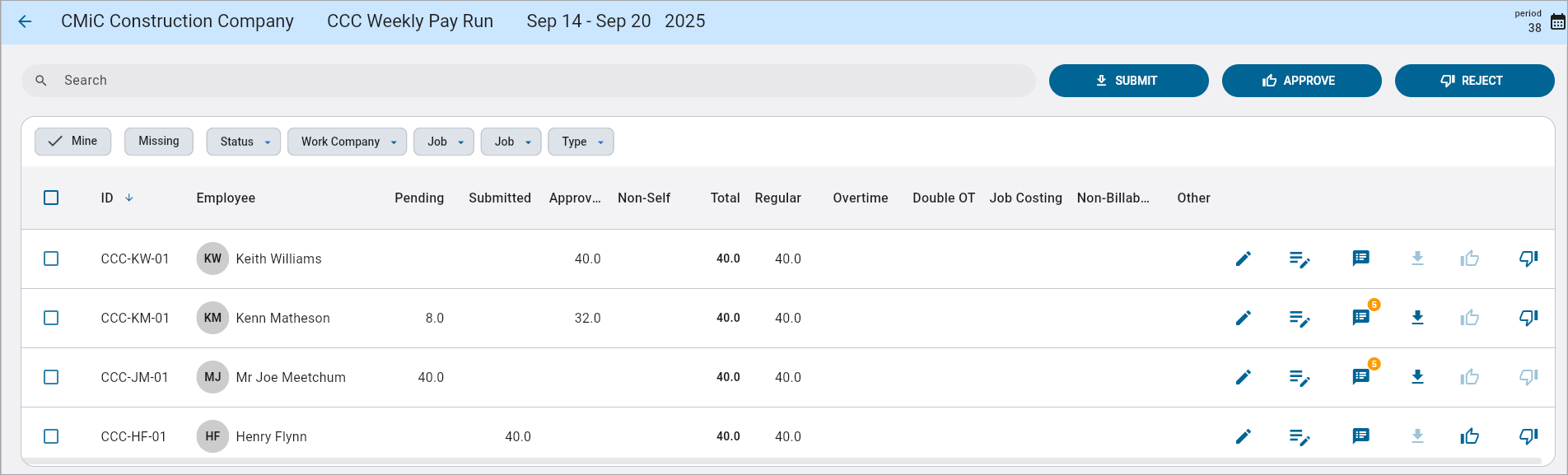Screen dimensions: 1568x475
Task: Reject Keith Williams timesheet with thumbs down
Action: 1528,258
